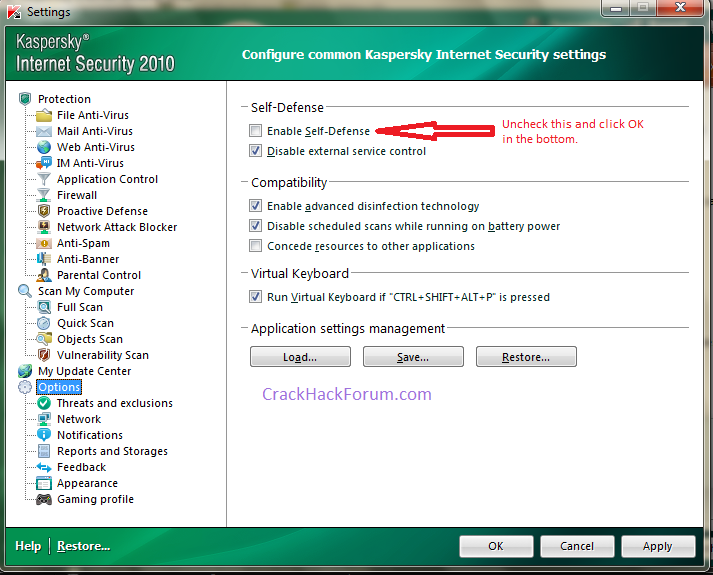Minimize the Settings window
The image size is (713, 575).
pos(616,7)
